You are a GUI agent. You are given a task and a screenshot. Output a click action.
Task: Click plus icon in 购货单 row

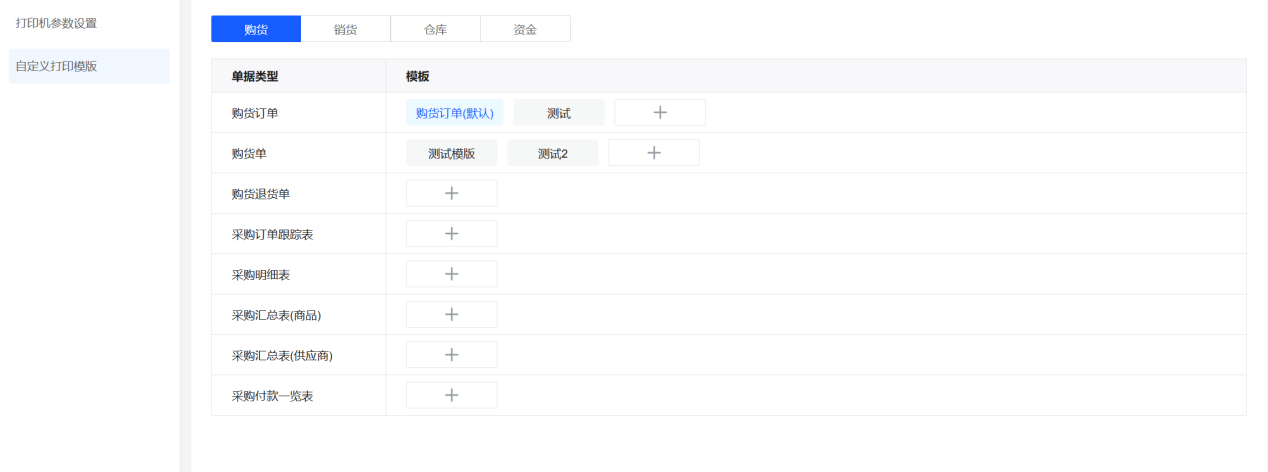654,153
